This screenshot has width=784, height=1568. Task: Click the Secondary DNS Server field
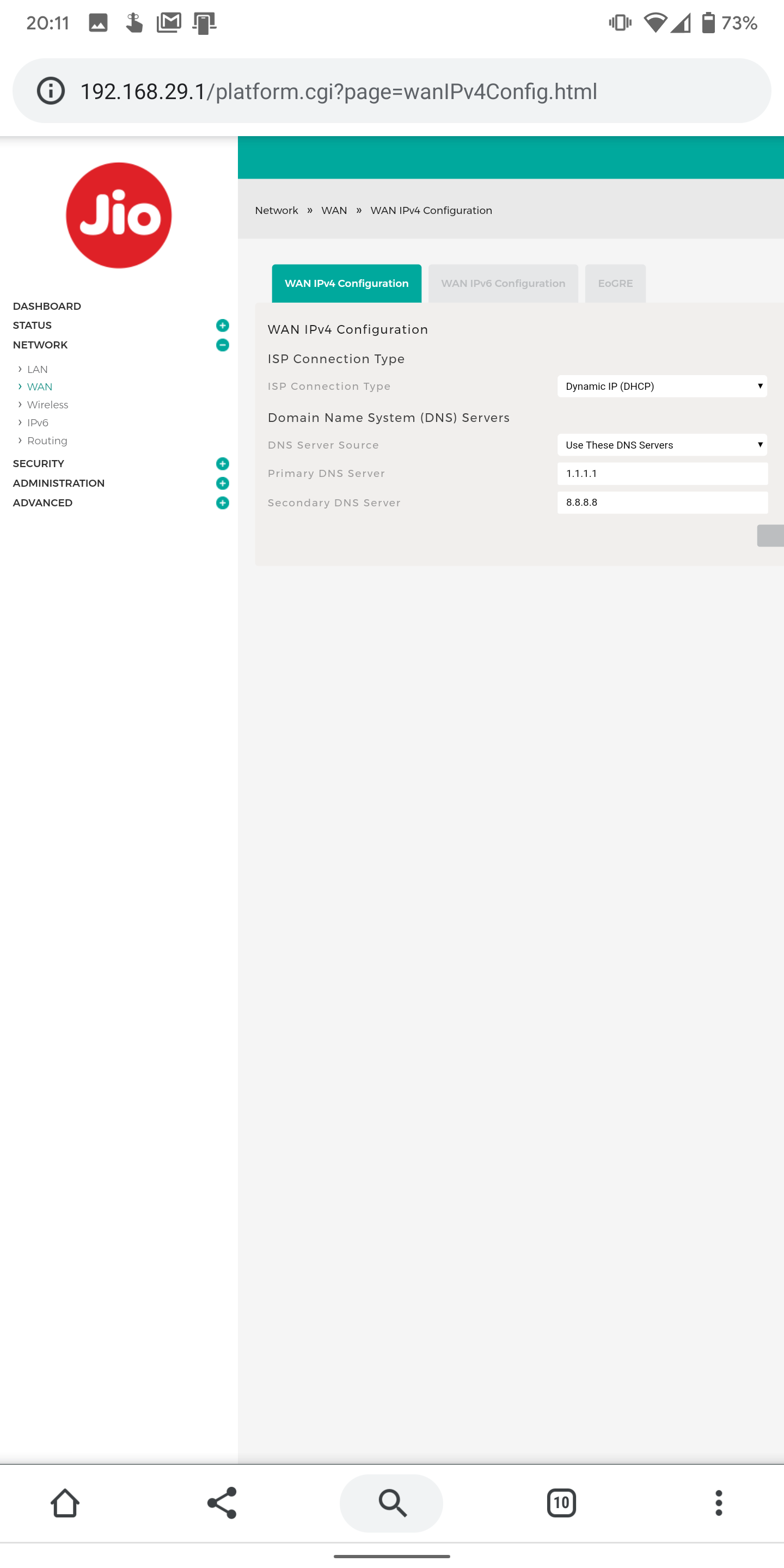click(661, 503)
